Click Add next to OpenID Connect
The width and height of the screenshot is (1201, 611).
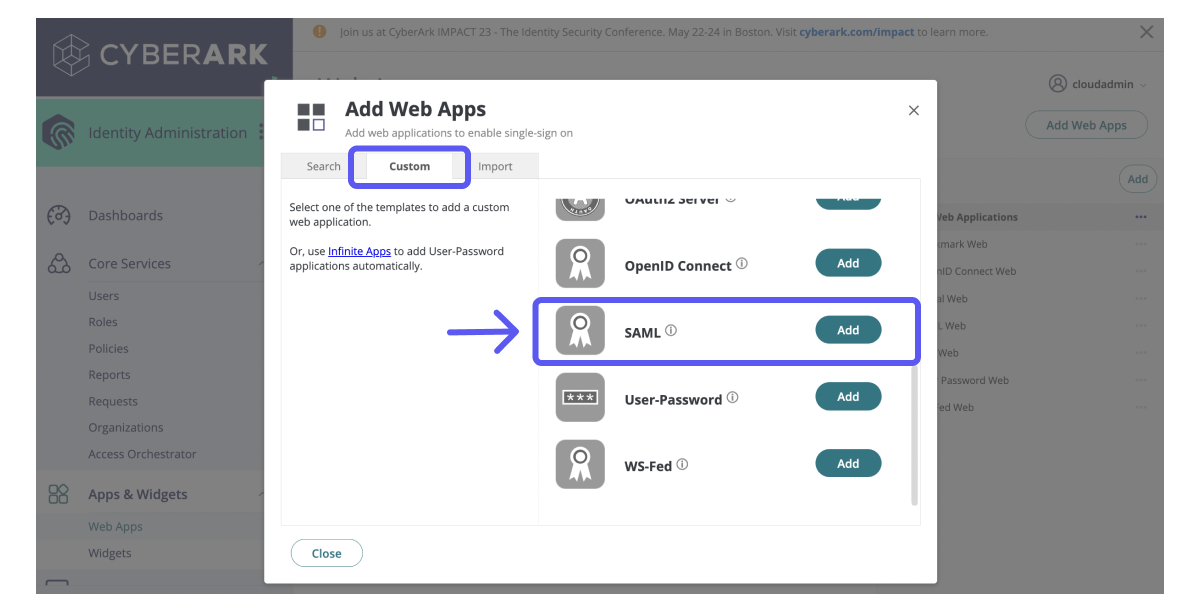(848, 263)
